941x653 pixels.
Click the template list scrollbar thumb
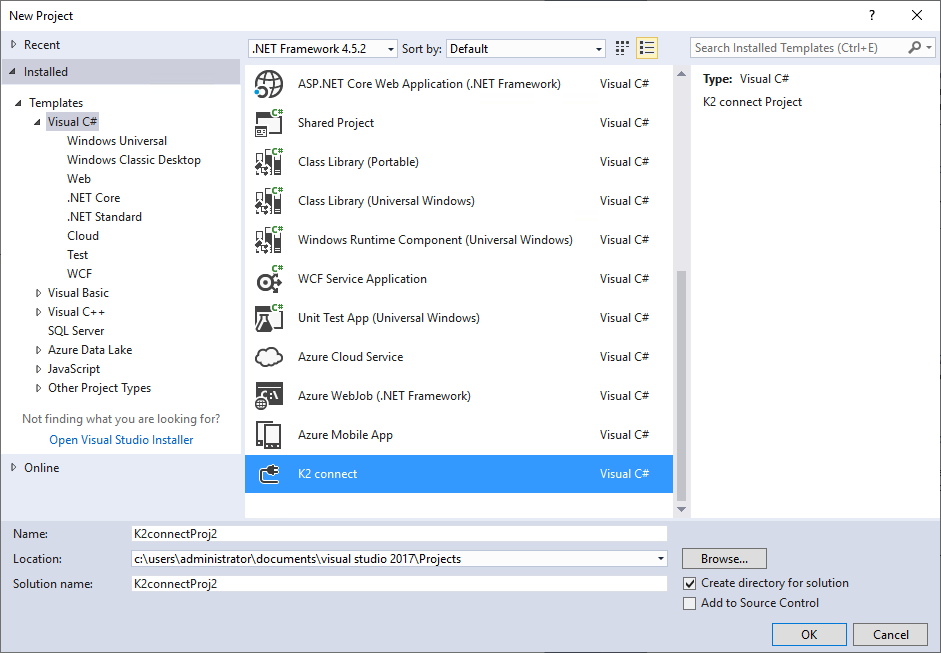[681, 386]
